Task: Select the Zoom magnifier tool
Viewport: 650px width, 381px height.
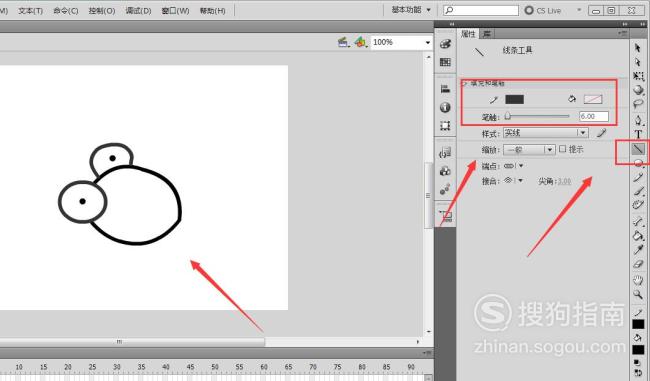Action: click(638, 295)
